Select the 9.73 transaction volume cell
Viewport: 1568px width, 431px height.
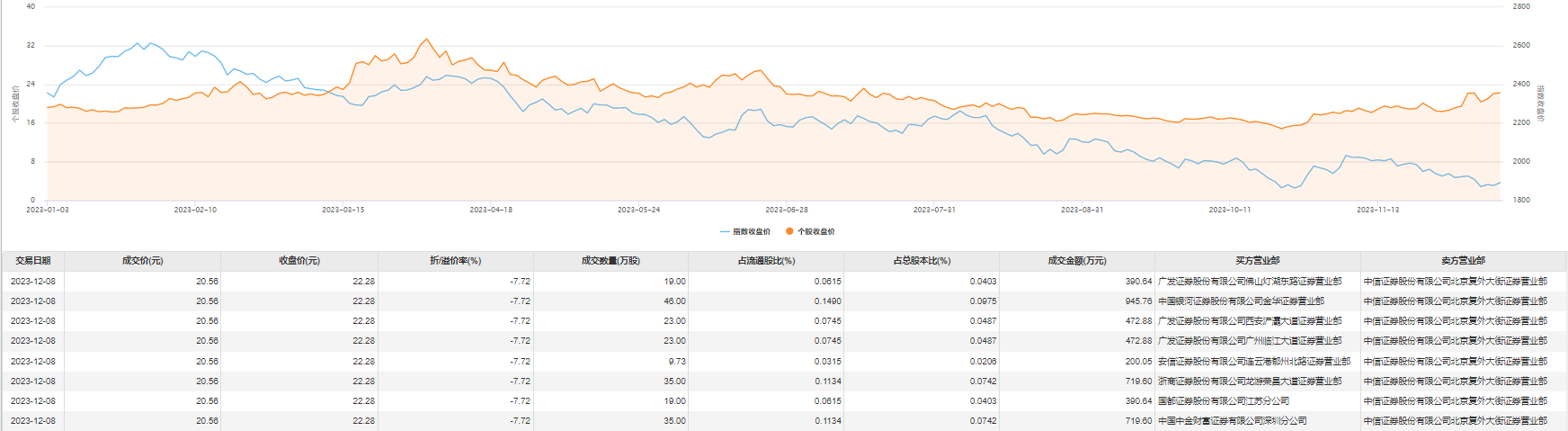pos(677,362)
